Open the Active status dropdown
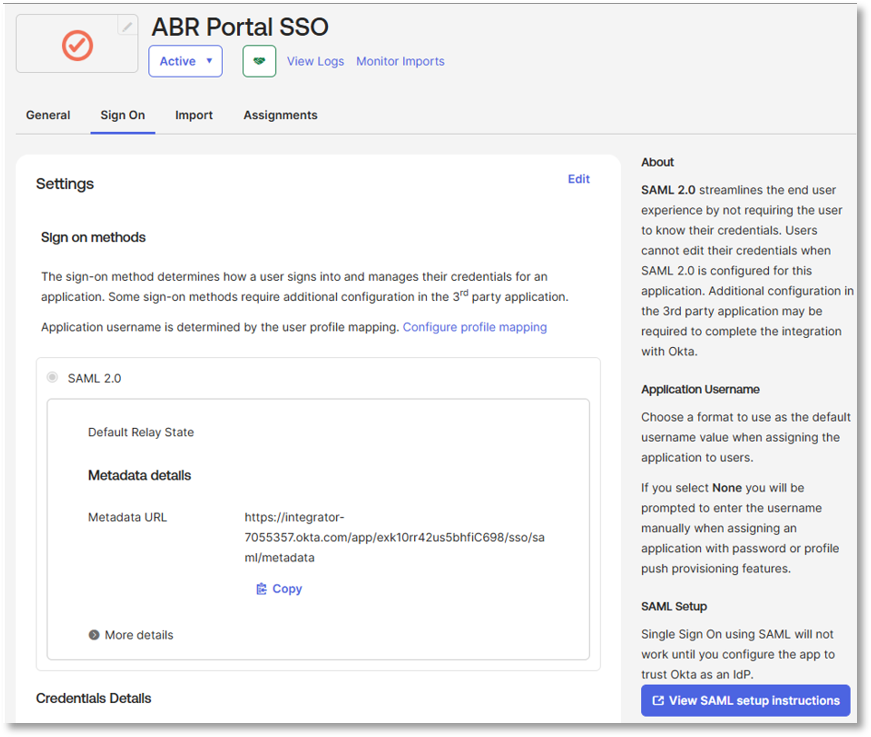871x737 pixels. 185,61
